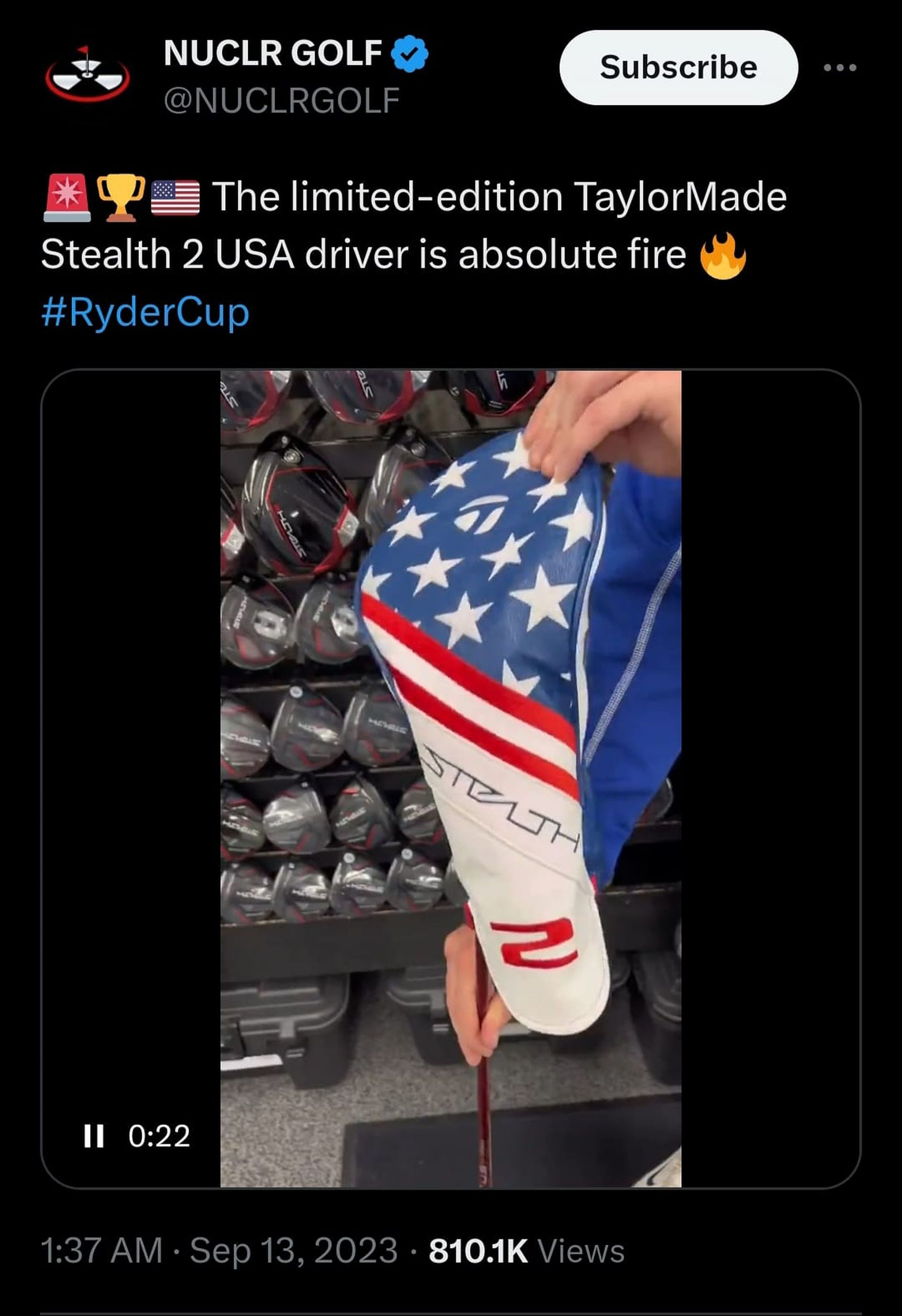Pause the video playback
Screen dimensions: 902x1316
[93, 1136]
